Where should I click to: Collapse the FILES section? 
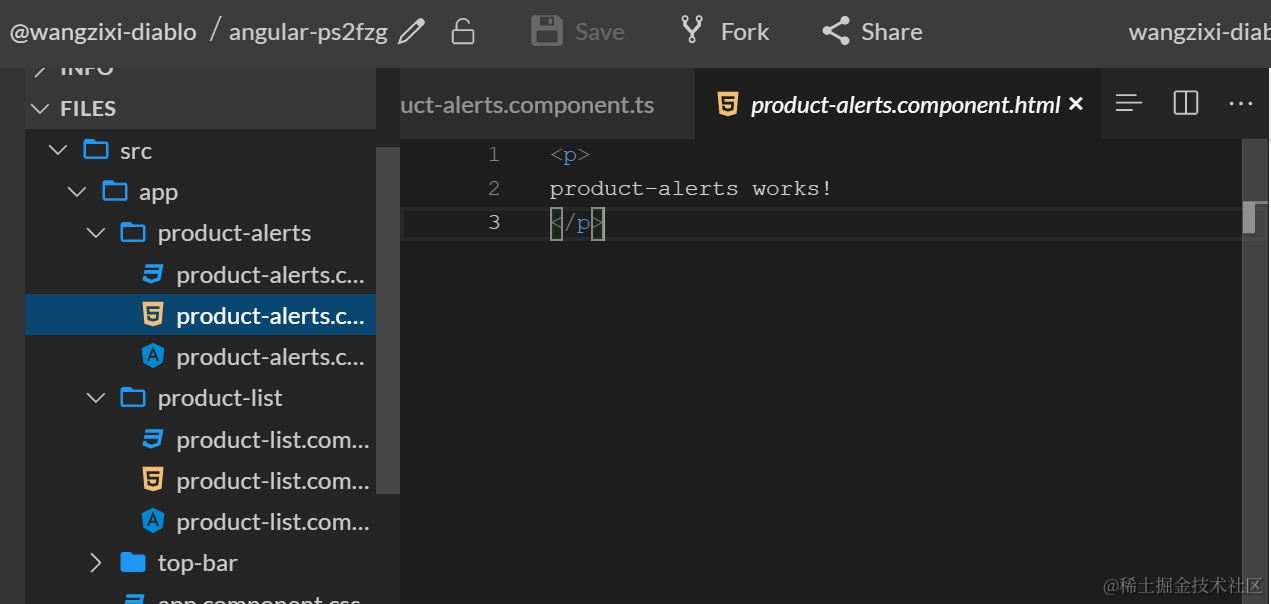tap(40, 109)
